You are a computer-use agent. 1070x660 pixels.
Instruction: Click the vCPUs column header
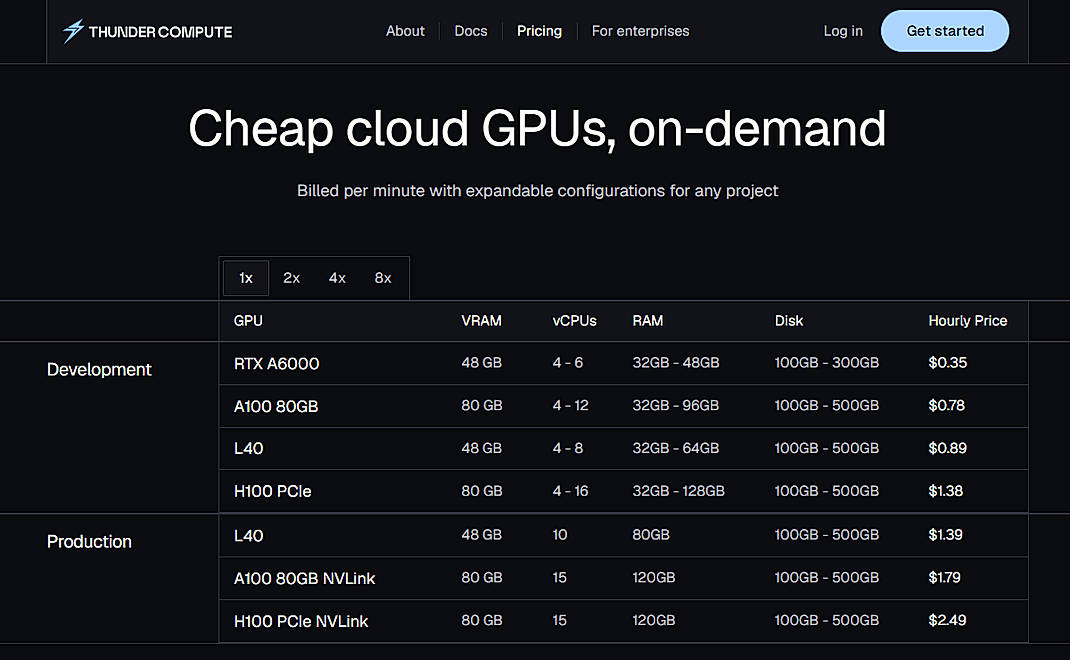575,321
